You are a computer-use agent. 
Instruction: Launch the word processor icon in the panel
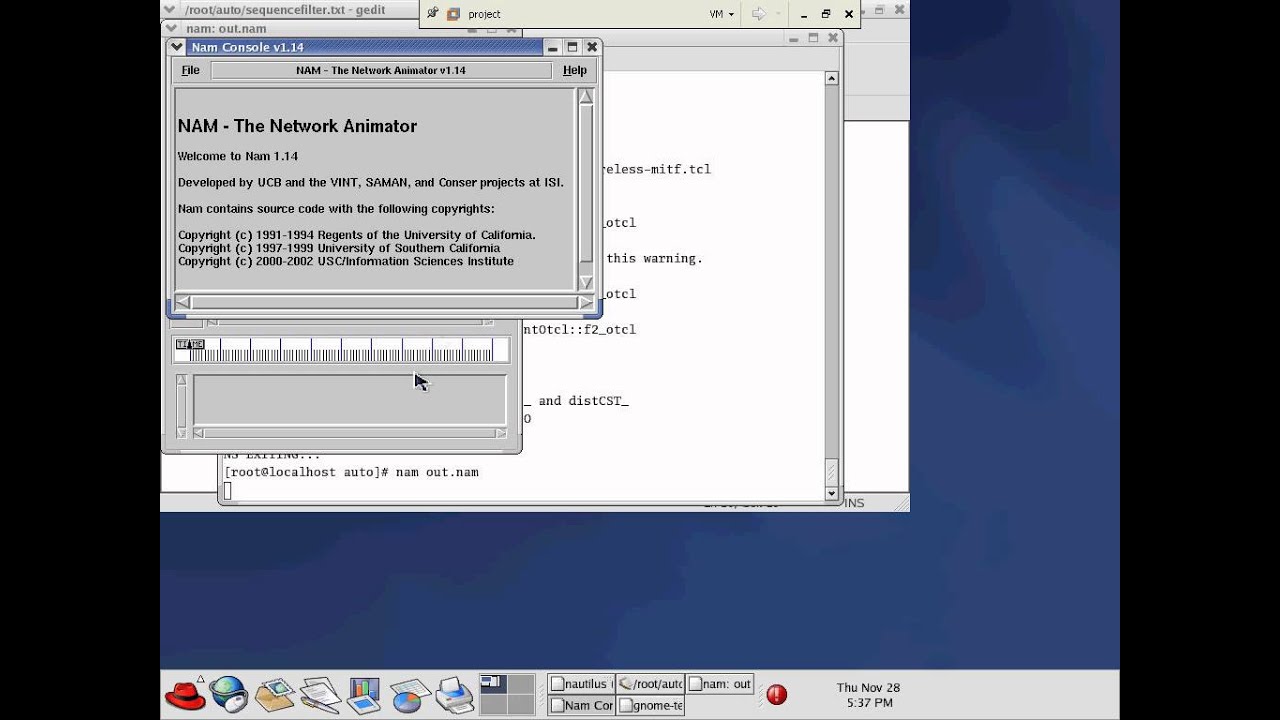[320, 694]
